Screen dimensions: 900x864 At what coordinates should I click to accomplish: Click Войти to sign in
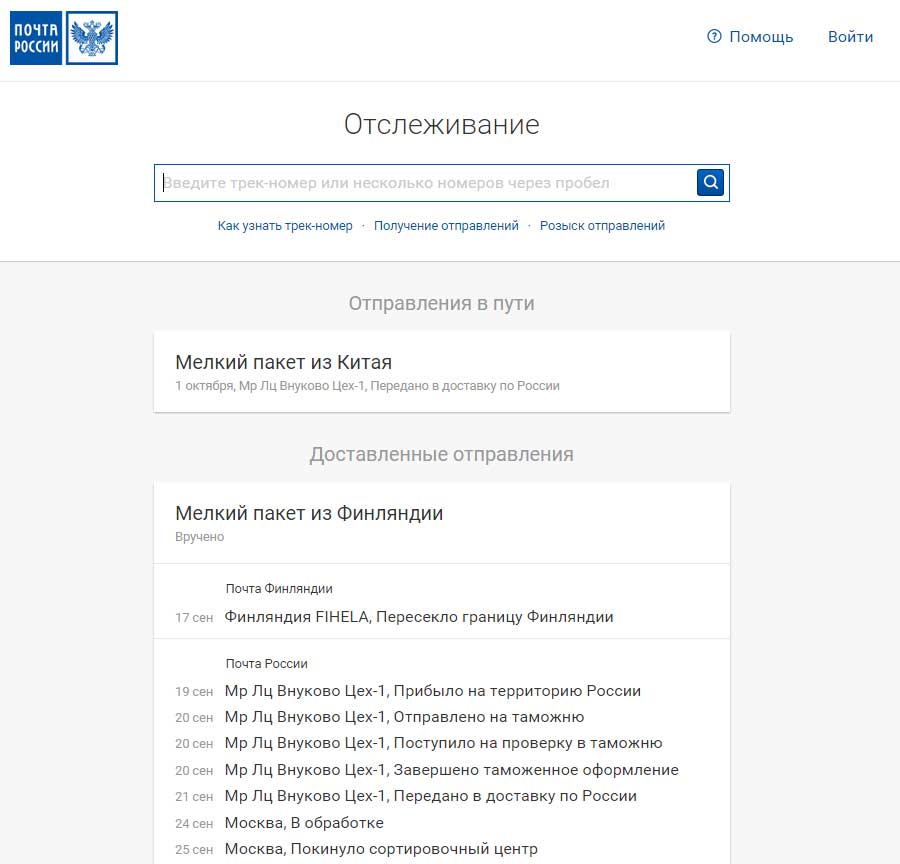pos(850,37)
